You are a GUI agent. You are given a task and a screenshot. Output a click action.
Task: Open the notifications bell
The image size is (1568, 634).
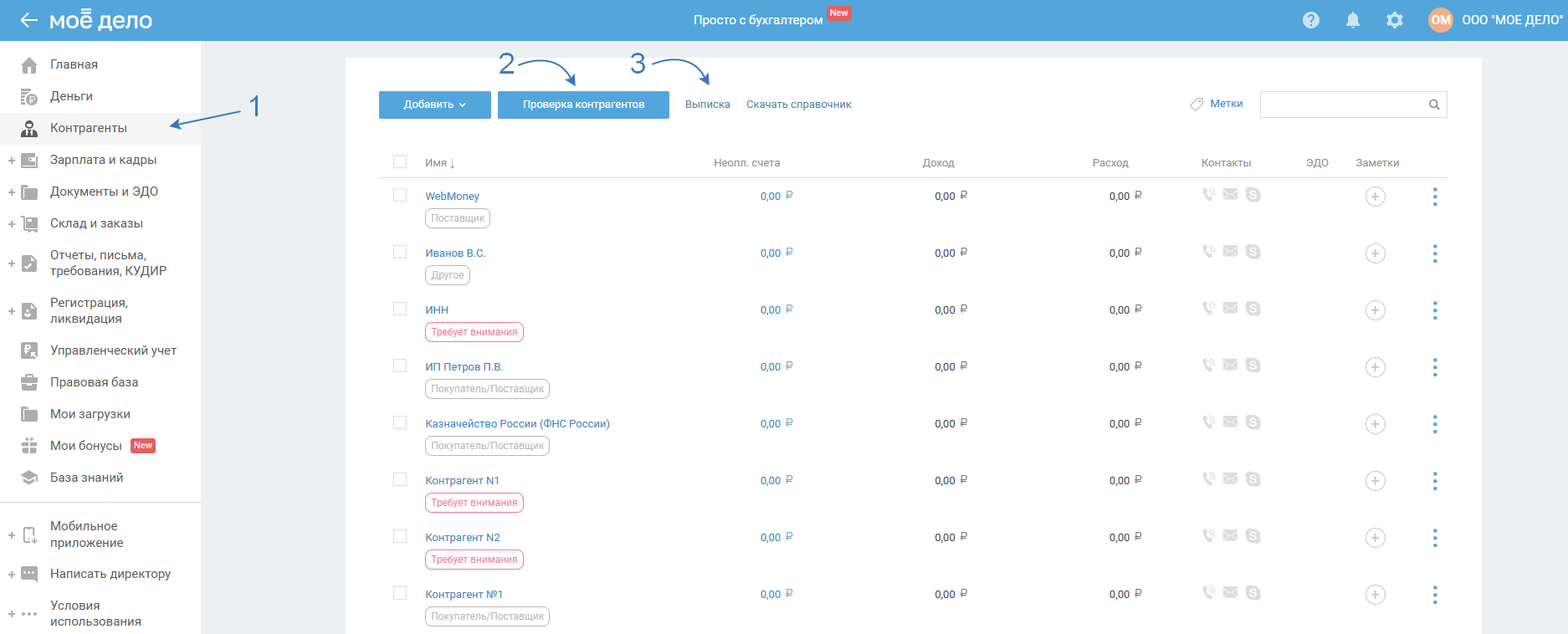click(x=1352, y=20)
